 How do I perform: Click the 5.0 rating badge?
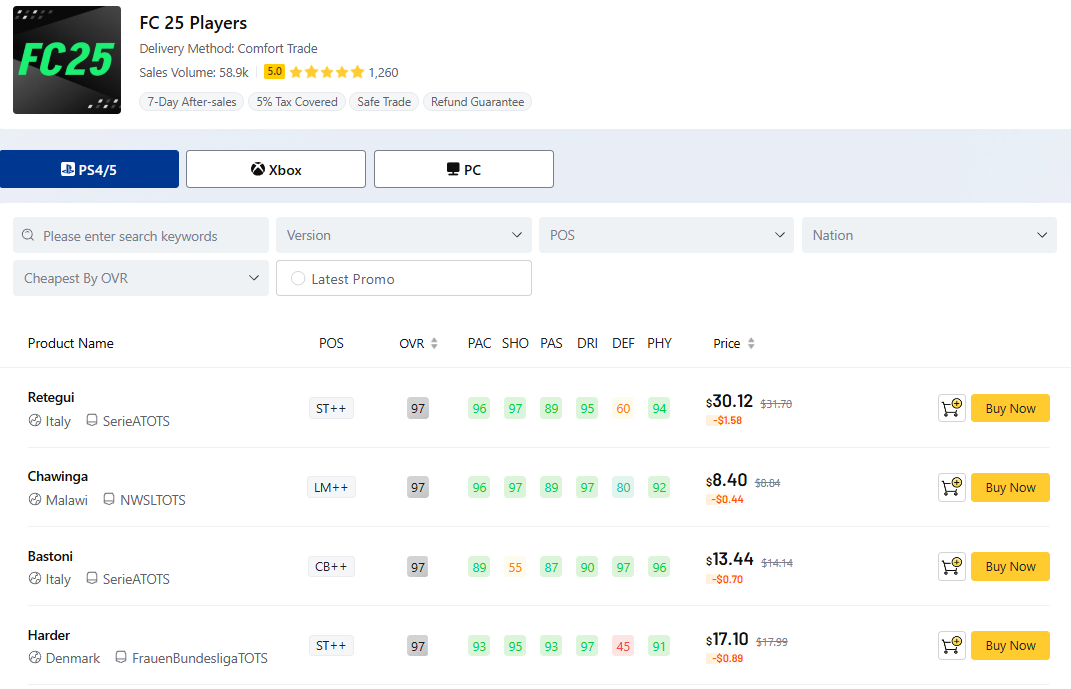[275, 72]
